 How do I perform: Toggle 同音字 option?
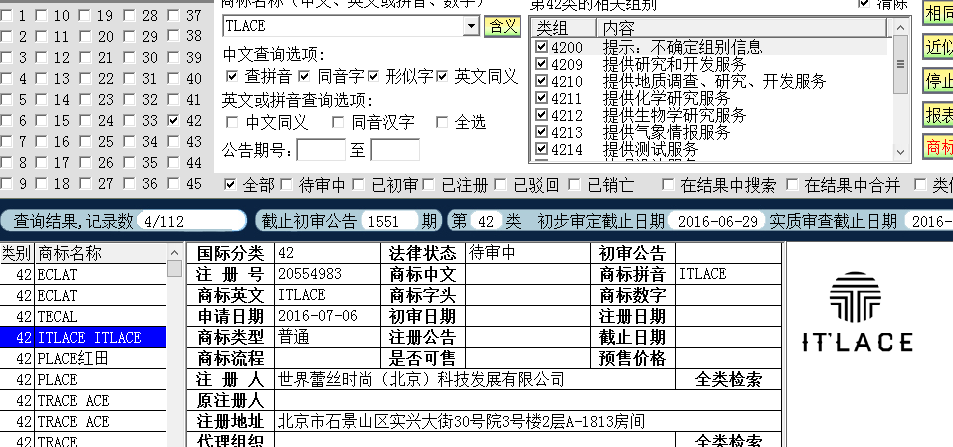tap(304, 76)
